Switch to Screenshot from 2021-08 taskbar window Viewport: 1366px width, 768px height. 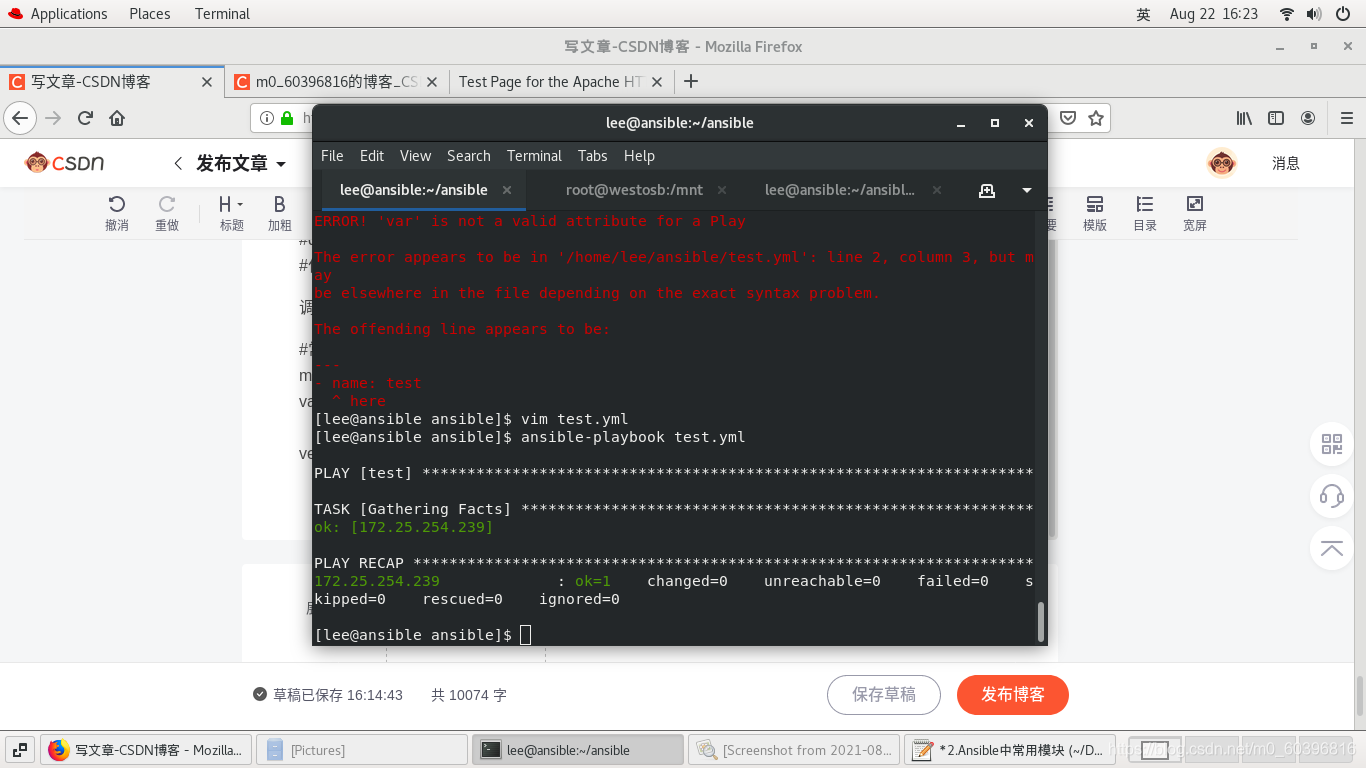(794, 750)
